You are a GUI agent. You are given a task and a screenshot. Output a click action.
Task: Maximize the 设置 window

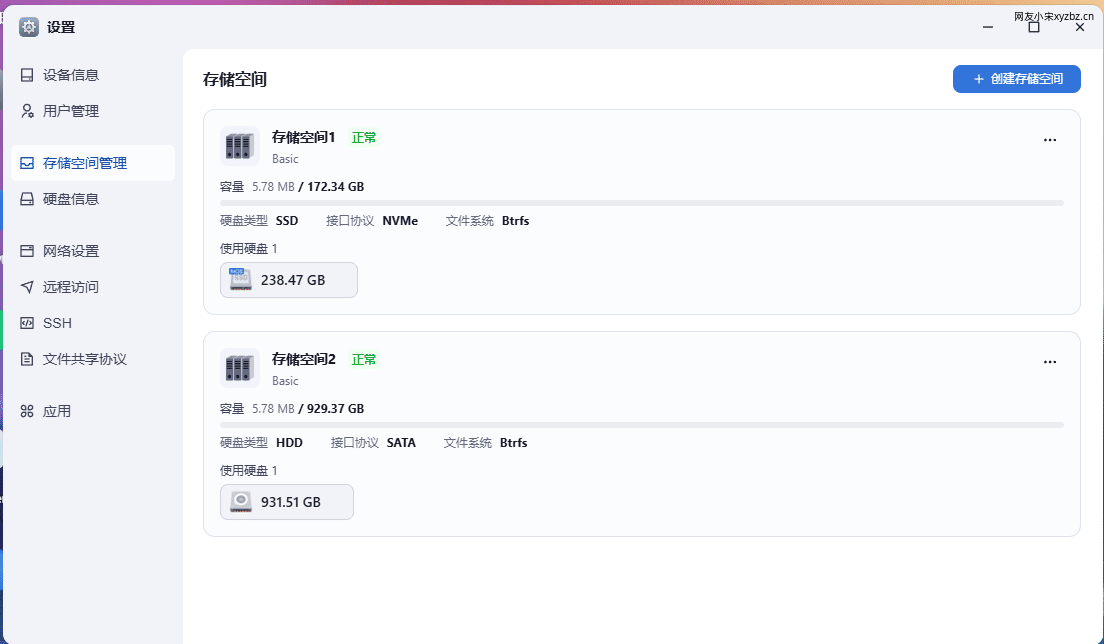click(x=1034, y=27)
